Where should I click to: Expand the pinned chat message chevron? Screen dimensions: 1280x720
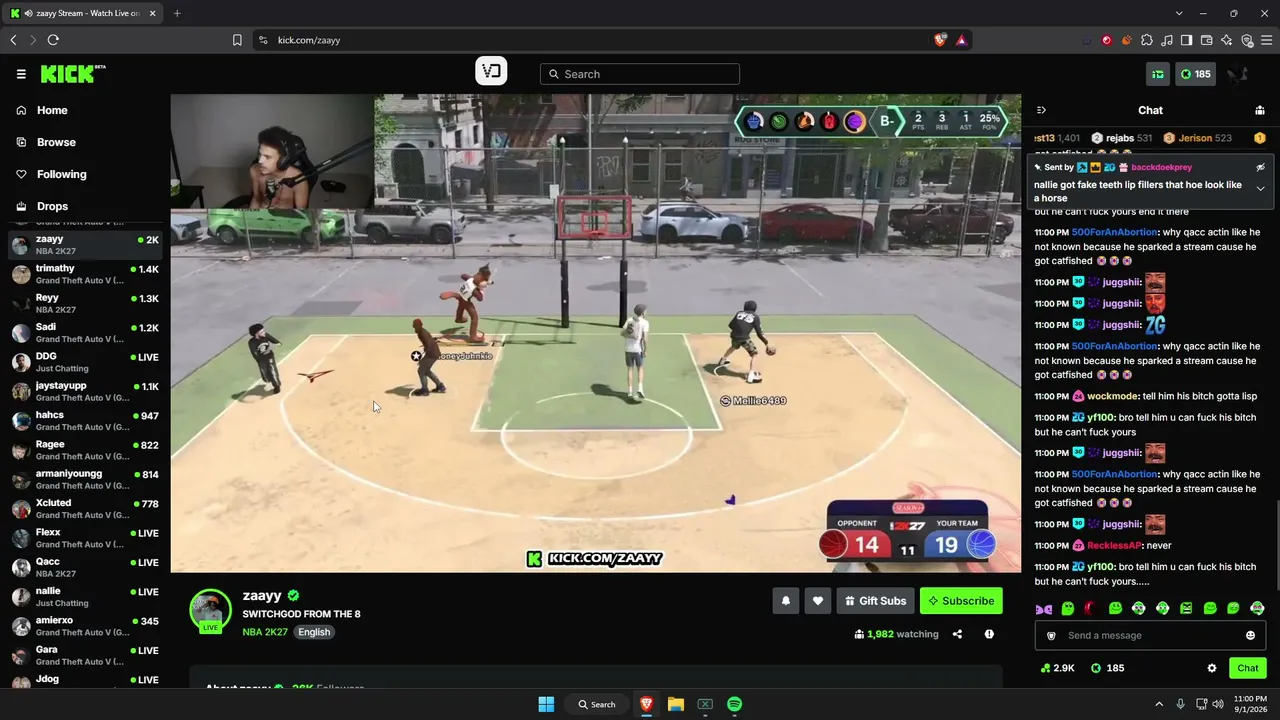click(x=1260, y=189)
